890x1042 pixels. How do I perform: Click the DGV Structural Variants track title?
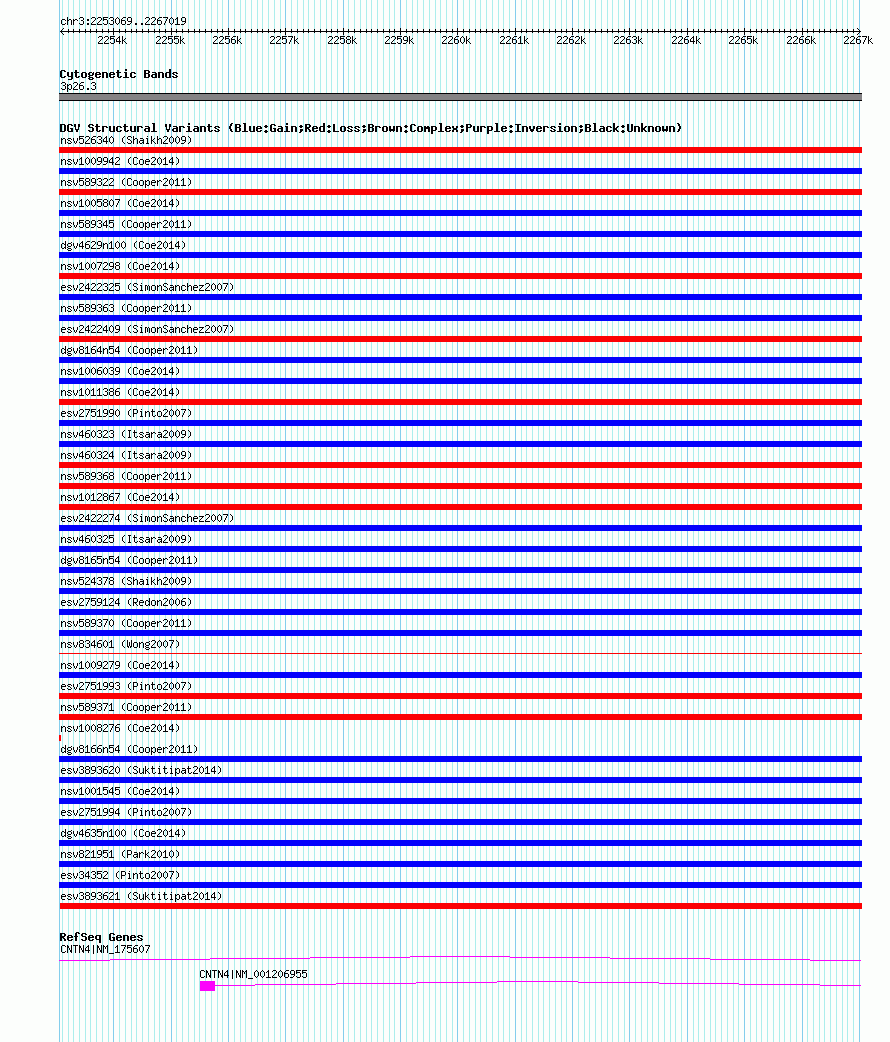click(371, 128)
